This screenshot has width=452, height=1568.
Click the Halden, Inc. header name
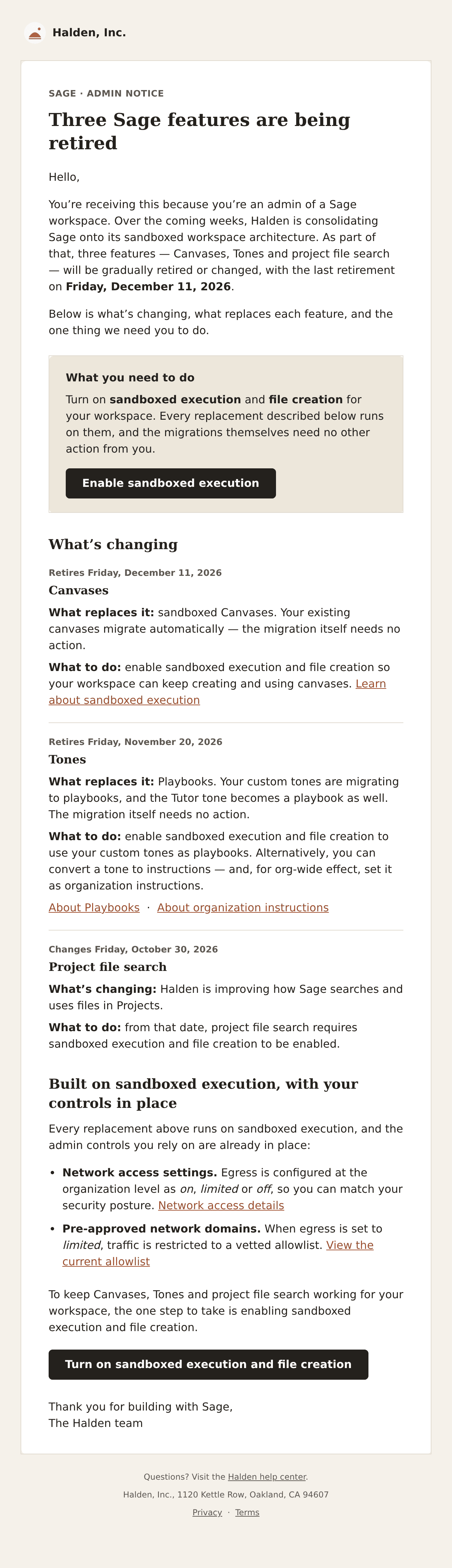tap(89, 33)
